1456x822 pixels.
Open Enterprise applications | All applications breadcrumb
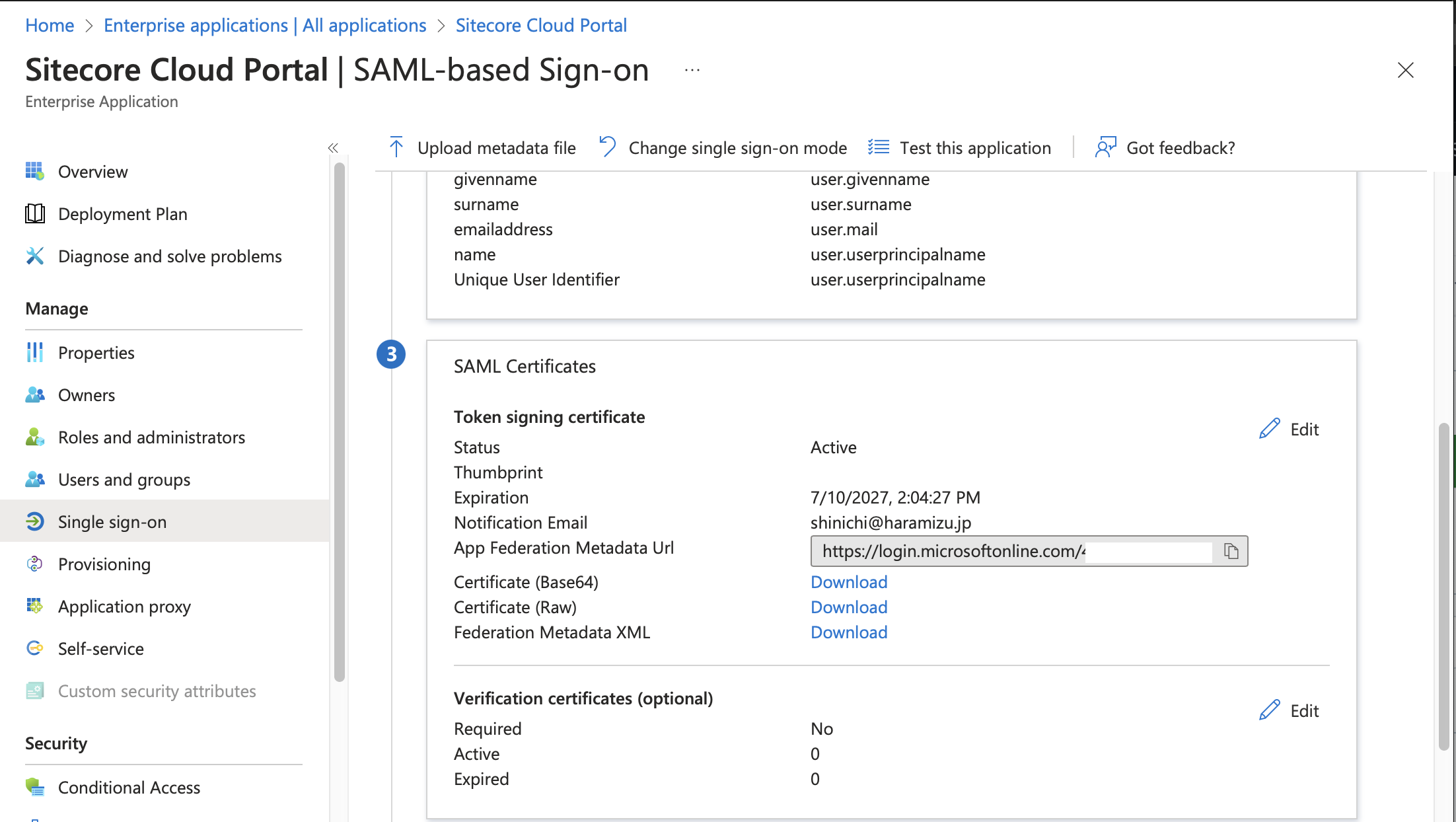click(x=265, y=25)
